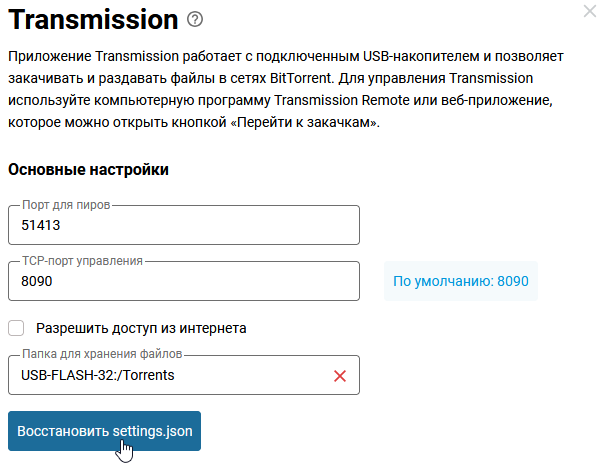Click the "Разрешить доступ из интернета" label
Image resolution: width=603 pixels, height=467 pixels.
(141, 327)
